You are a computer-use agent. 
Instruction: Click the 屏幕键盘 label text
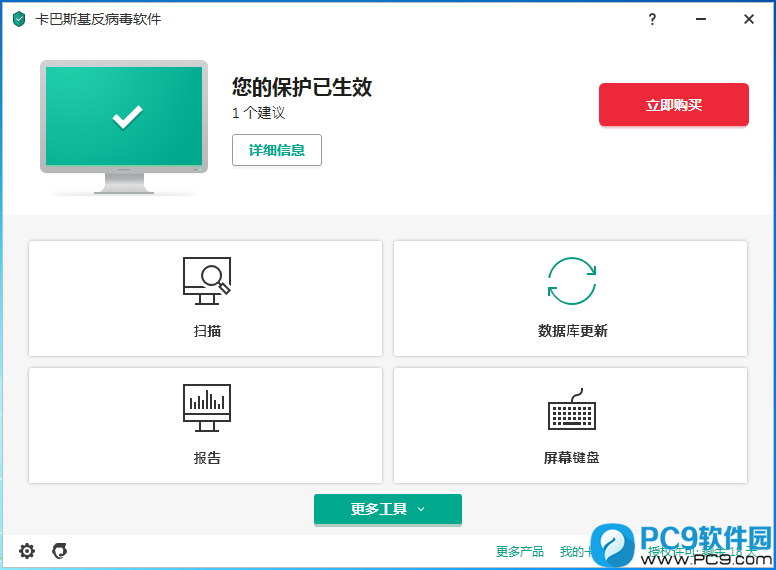click(572, 458)
